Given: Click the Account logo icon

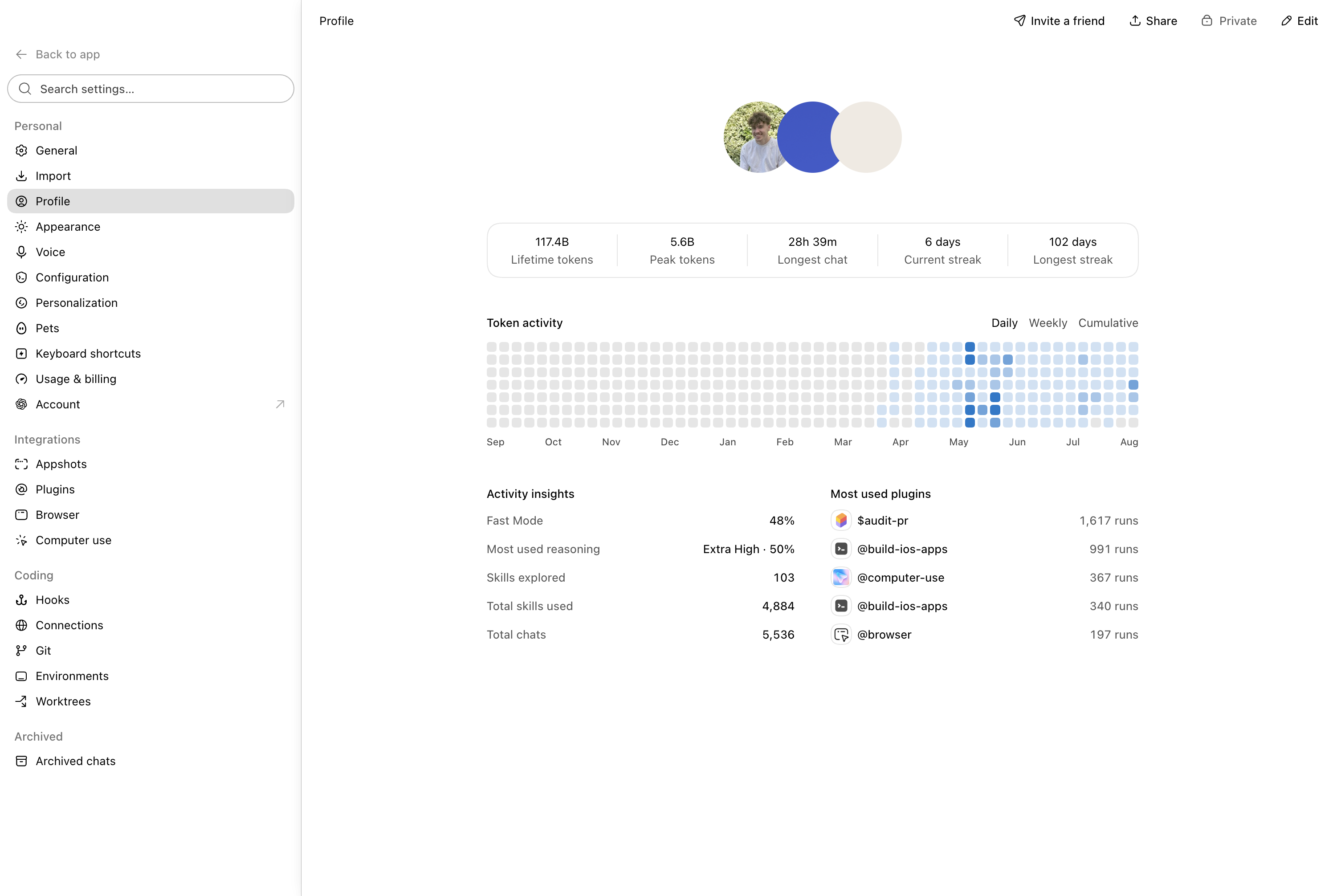Looking at the screenshot, I should coord(21,404).
